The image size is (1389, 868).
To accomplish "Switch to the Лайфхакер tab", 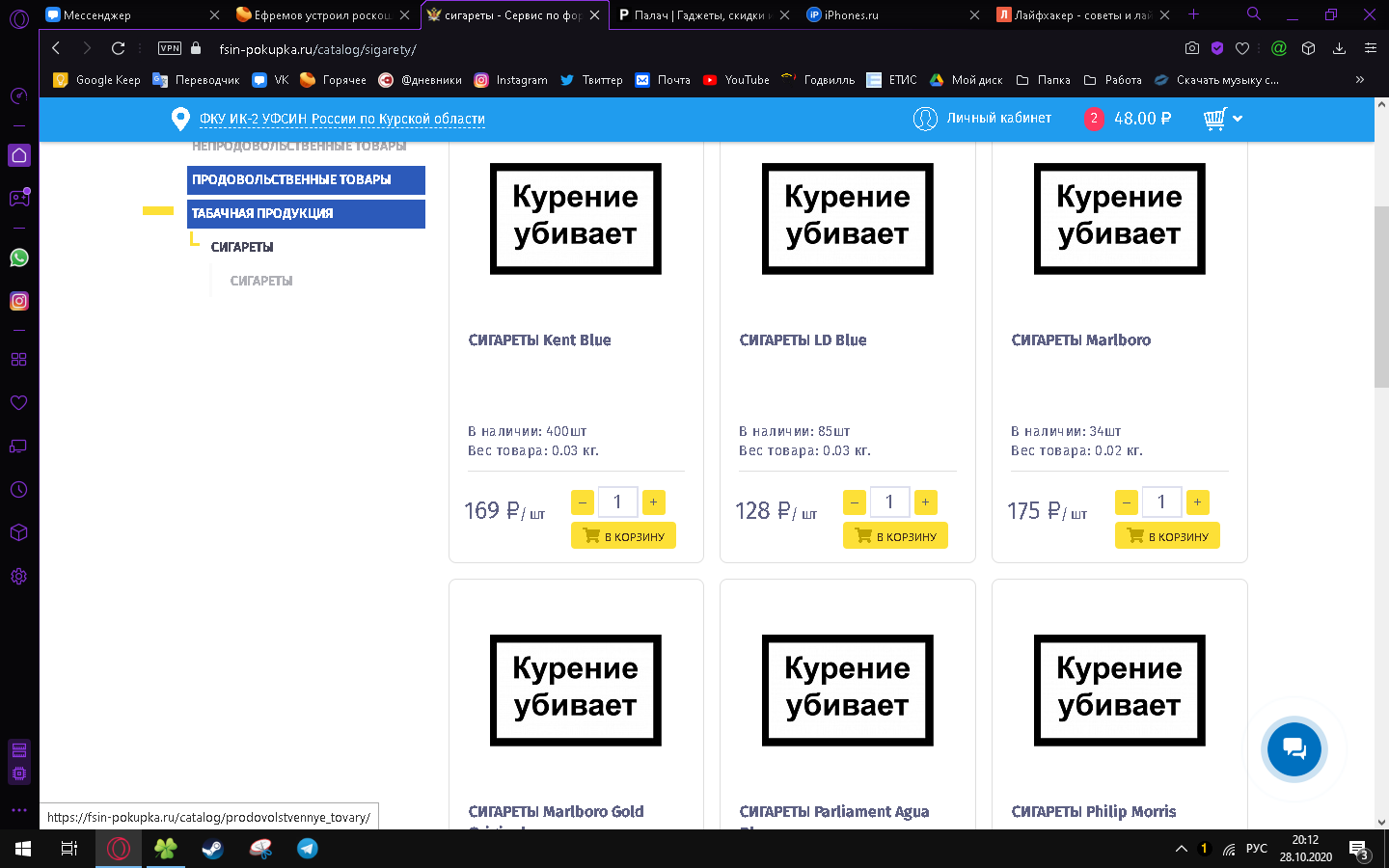I will pyautogui.click(x=1083, y=14).
